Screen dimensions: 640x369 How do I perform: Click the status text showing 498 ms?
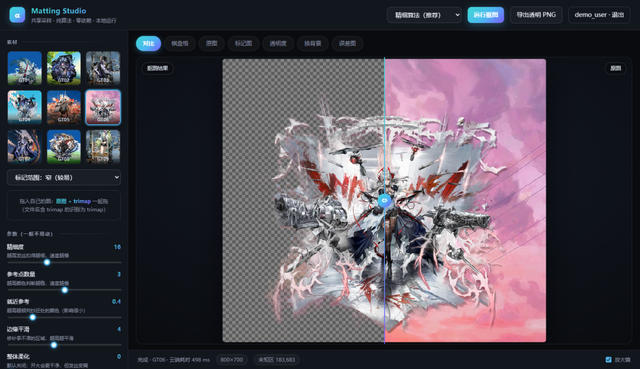173,360
